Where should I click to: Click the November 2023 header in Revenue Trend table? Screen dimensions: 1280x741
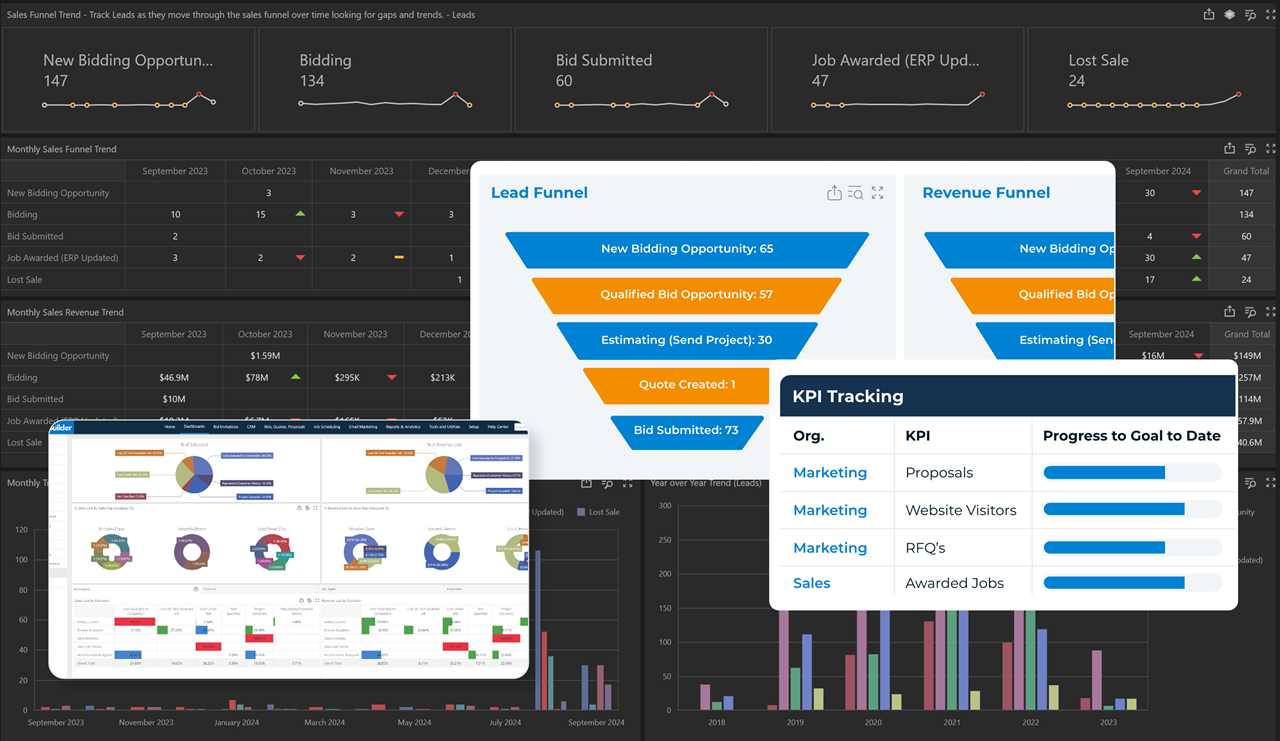coord(355,334)
